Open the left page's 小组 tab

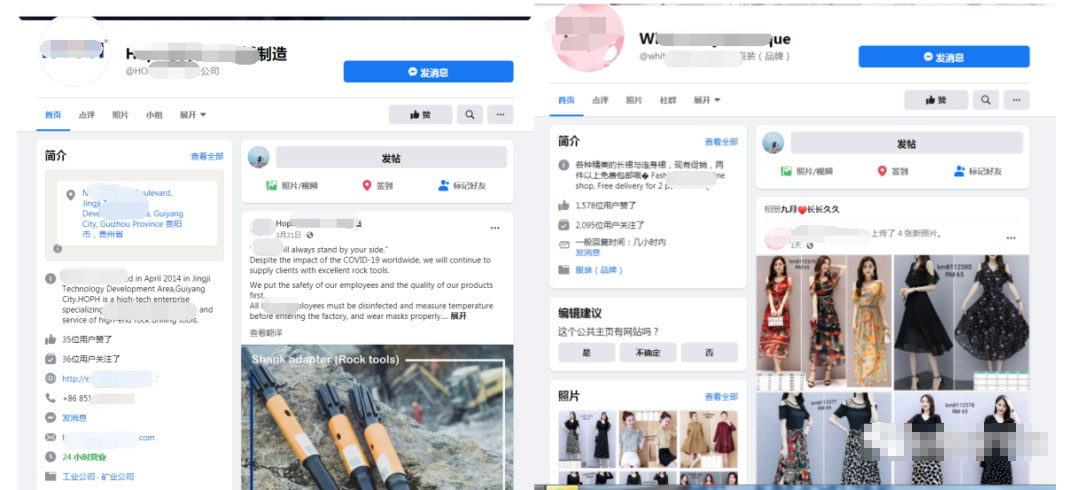click(154, 115)
